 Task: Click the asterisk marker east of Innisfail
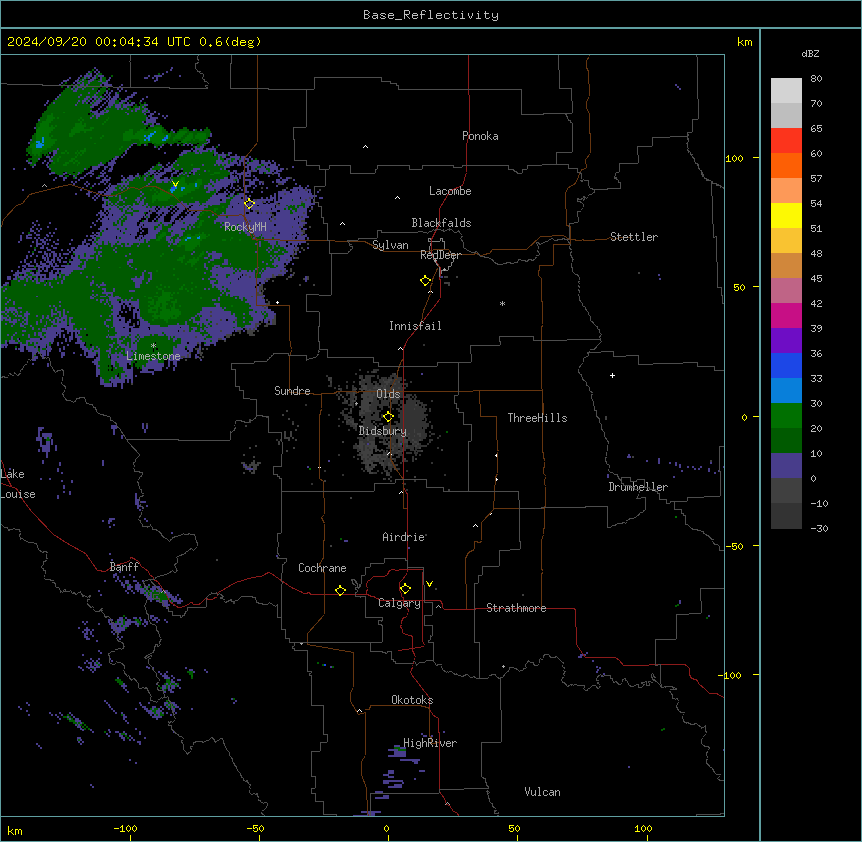point(502,303)
